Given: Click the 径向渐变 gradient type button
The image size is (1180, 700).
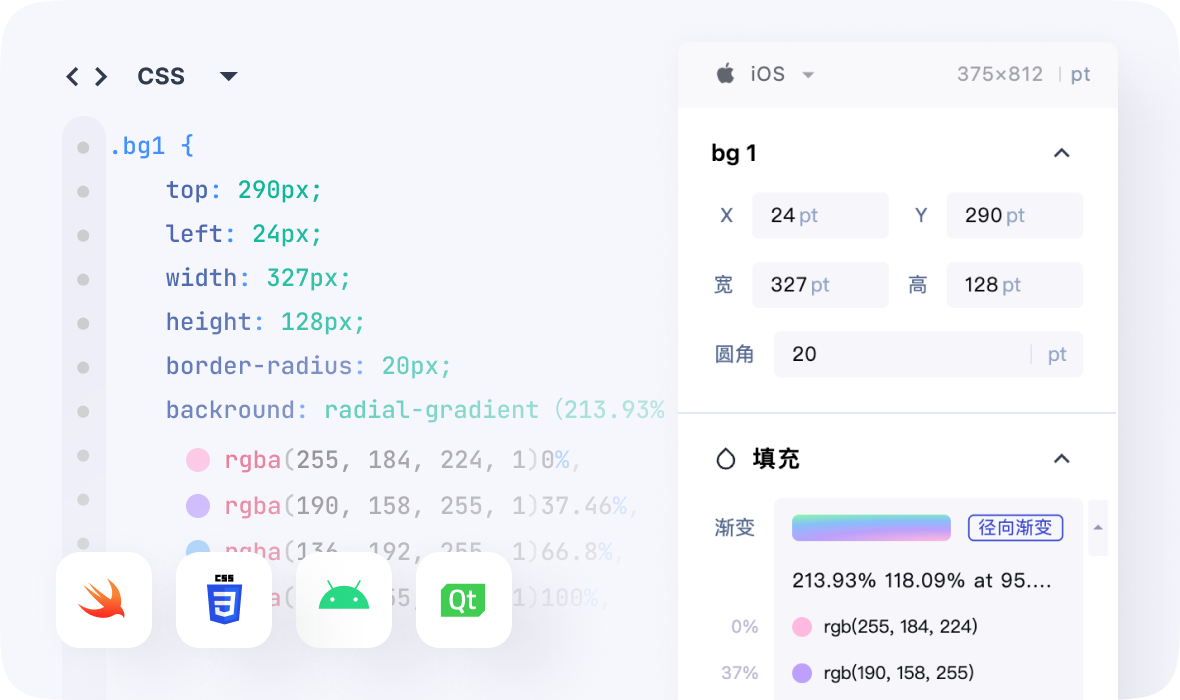Looking at the screenshot, I should (1015, 528).
